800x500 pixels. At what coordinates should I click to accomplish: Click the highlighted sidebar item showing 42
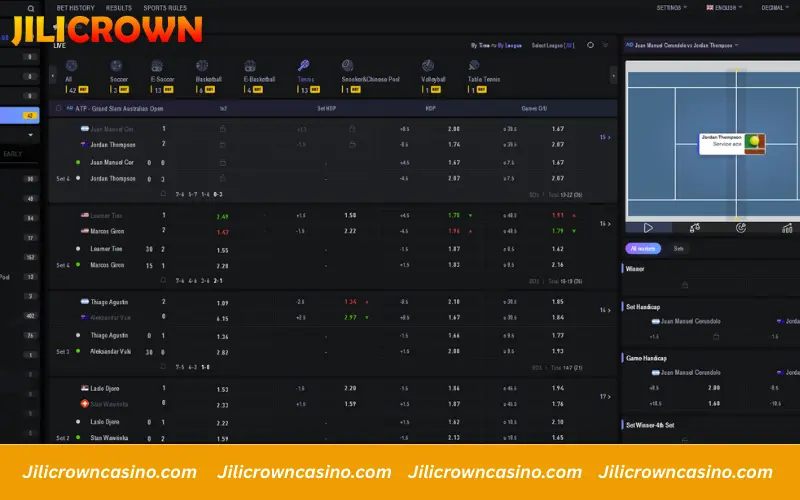point(19,115)
